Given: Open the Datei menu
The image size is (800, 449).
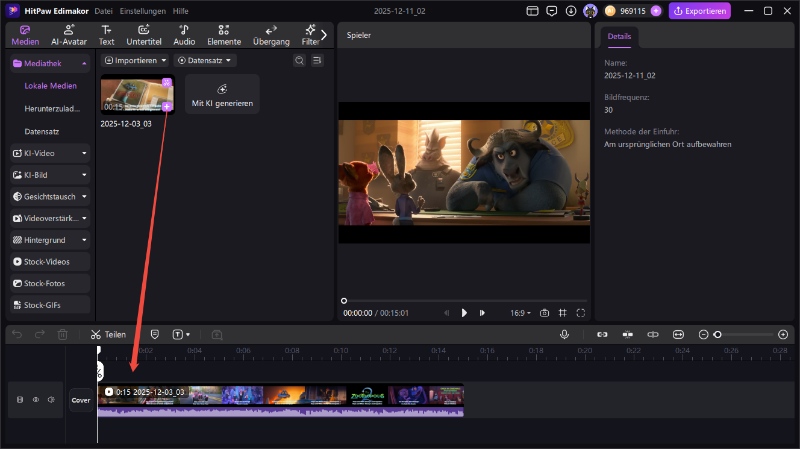Looking at the screenshot, I should click(104, 11).
